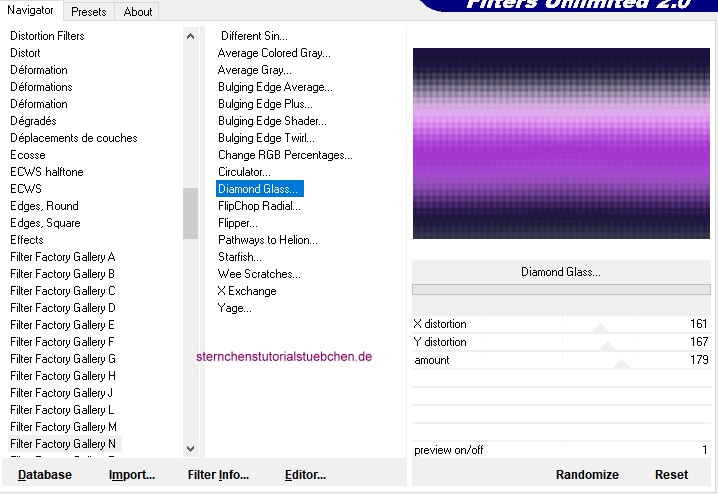Viewport: 718px width, 494px height.
Task: Click the category list scroll-up arrow
Action: click(x=190, y=36)
